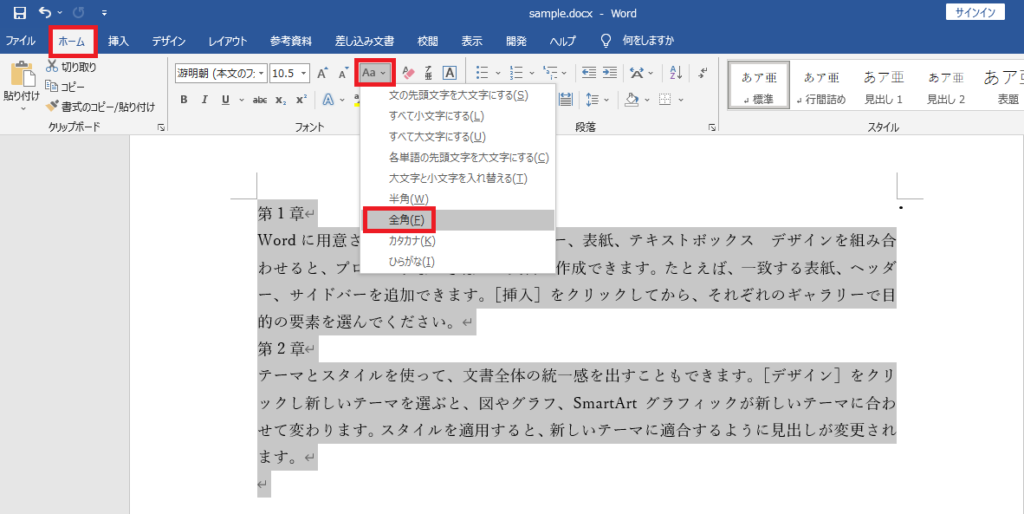Open the Line Spacing dropdown arrow
Viewport: 1024px width, 514px height.
(x=607, y=100)
